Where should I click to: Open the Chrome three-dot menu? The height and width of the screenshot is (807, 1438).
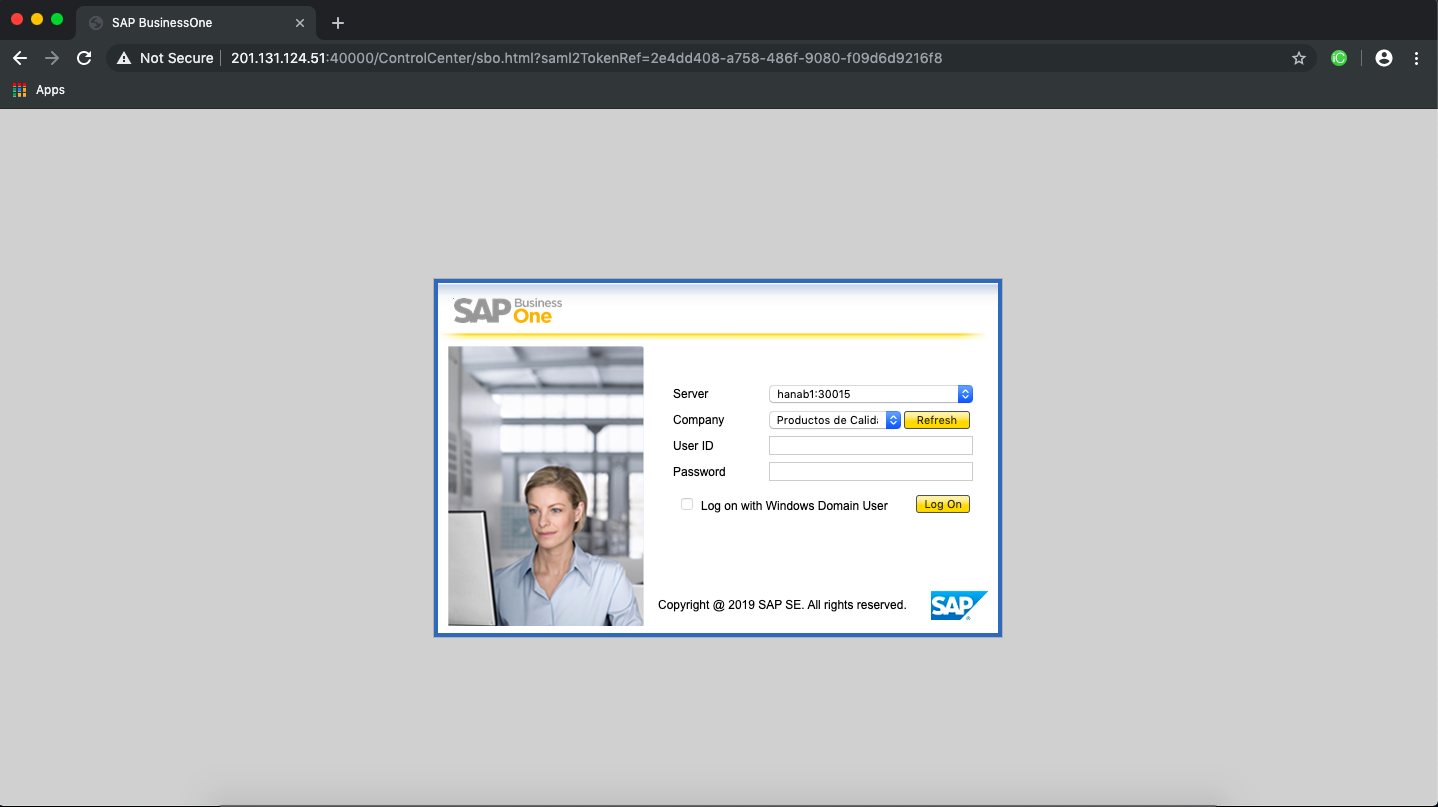(x=1416, y=58)
